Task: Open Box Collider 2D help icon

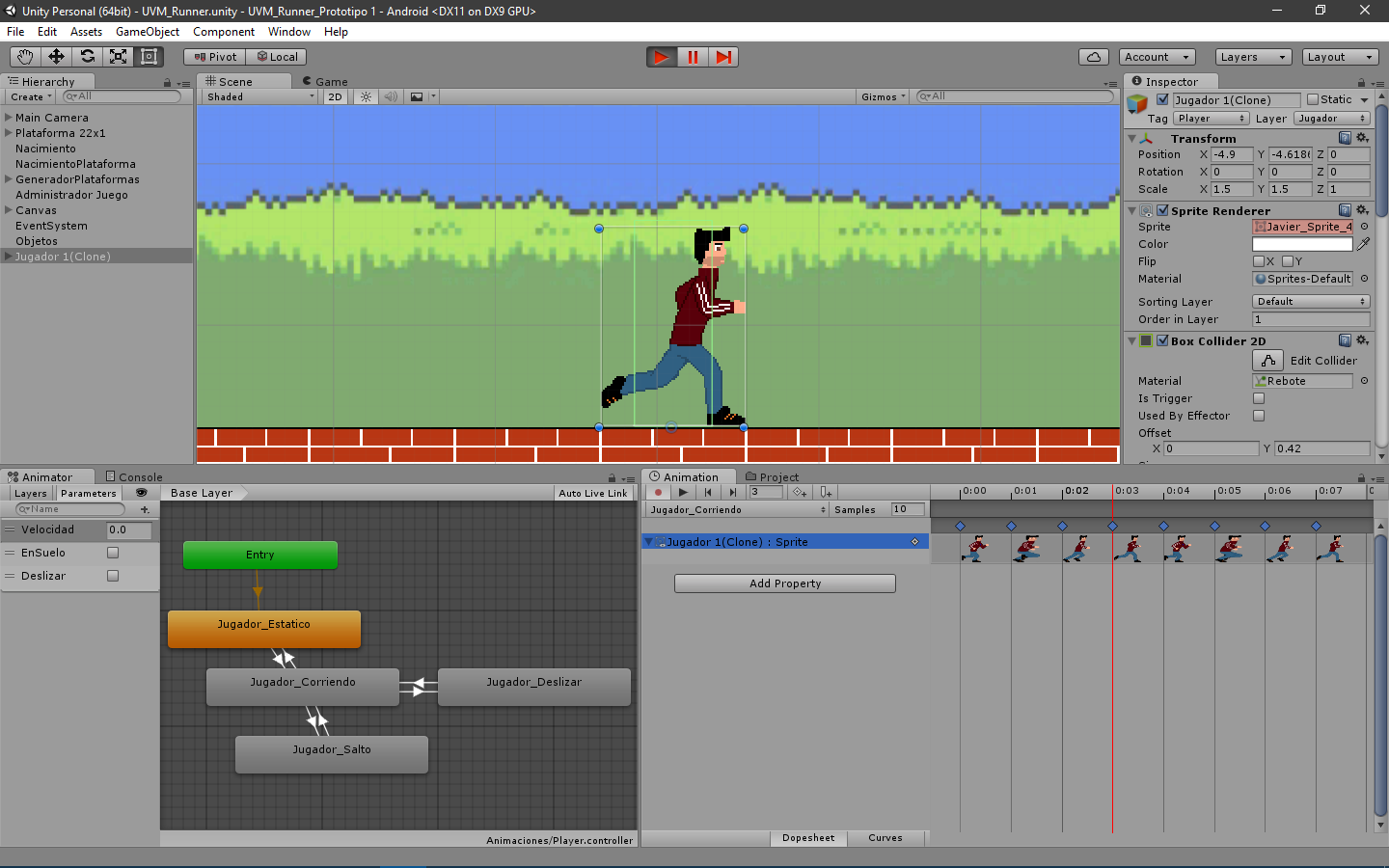Action: [1345, 340]
